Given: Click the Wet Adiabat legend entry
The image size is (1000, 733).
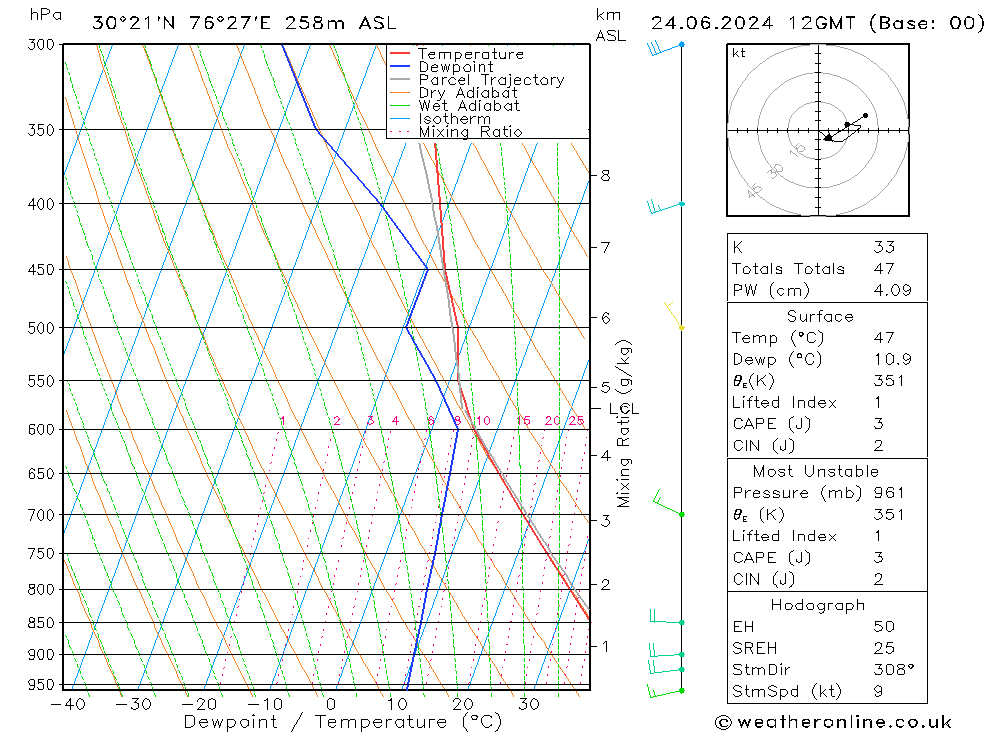Looking at the screenshot, I should pos(455,106).
